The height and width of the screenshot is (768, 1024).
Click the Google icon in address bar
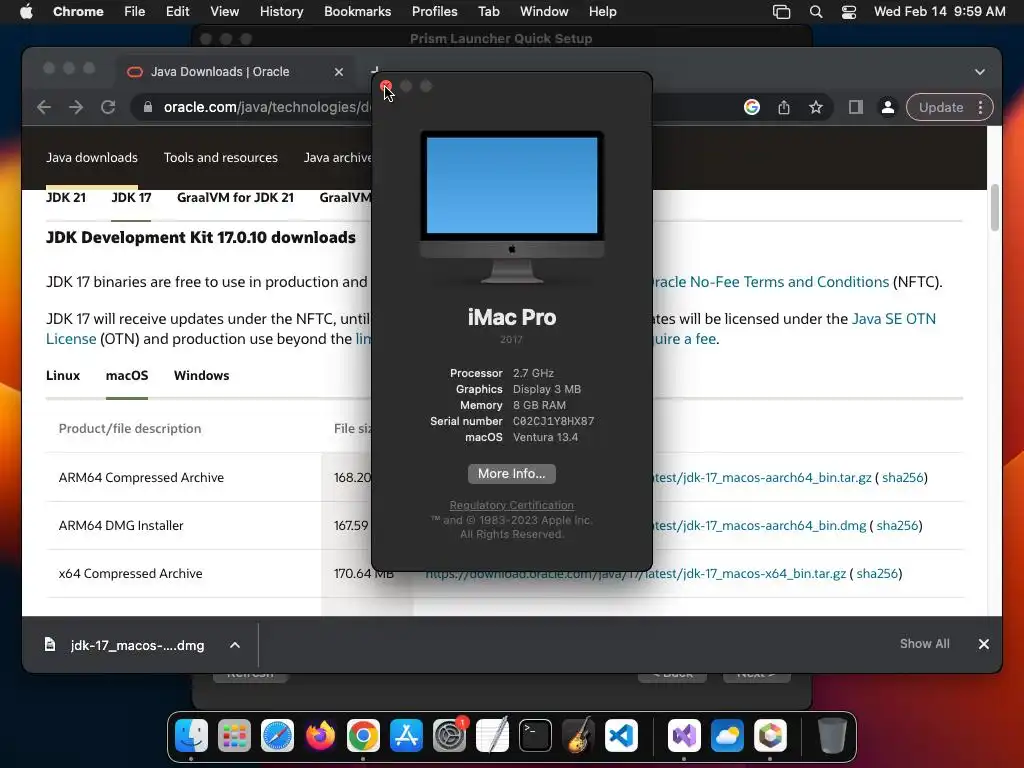[x=752, y=107]
